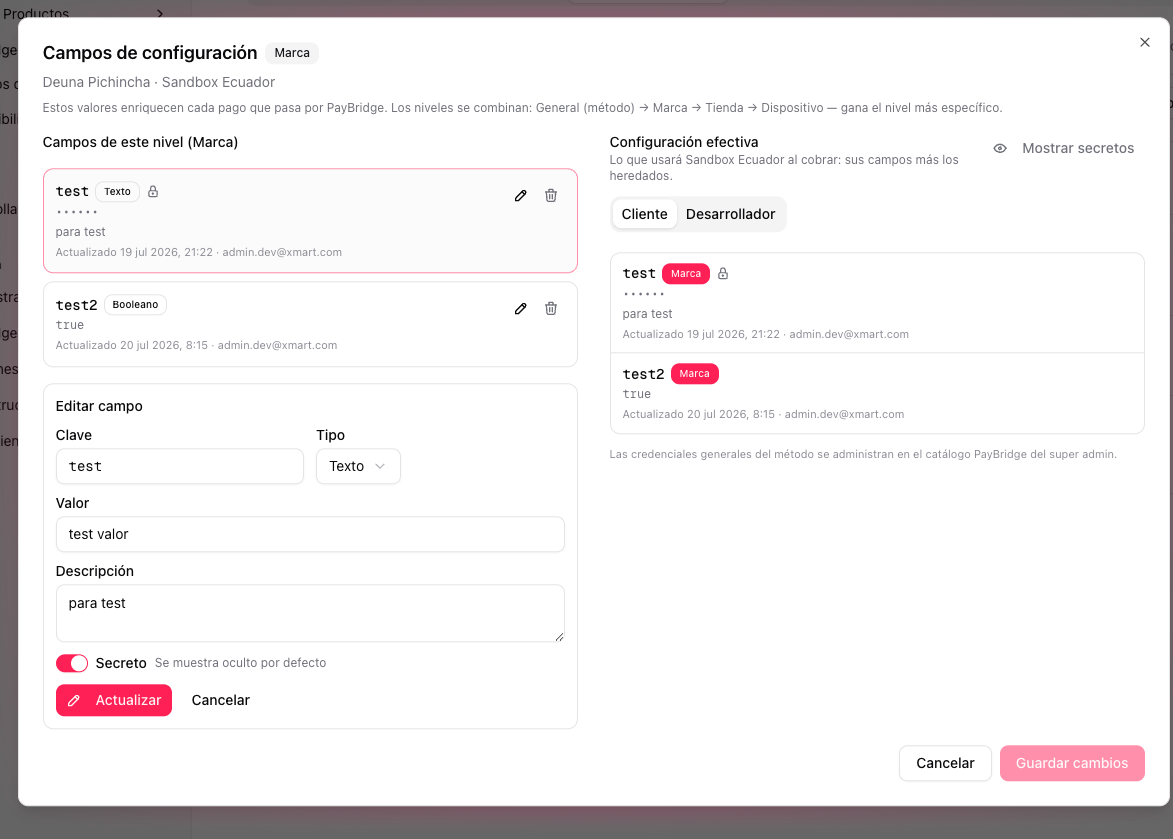The height and width of the screenshot is (839, 1173).
Task: Switch to the Desarrollador tab
Action: coord(730,214)
